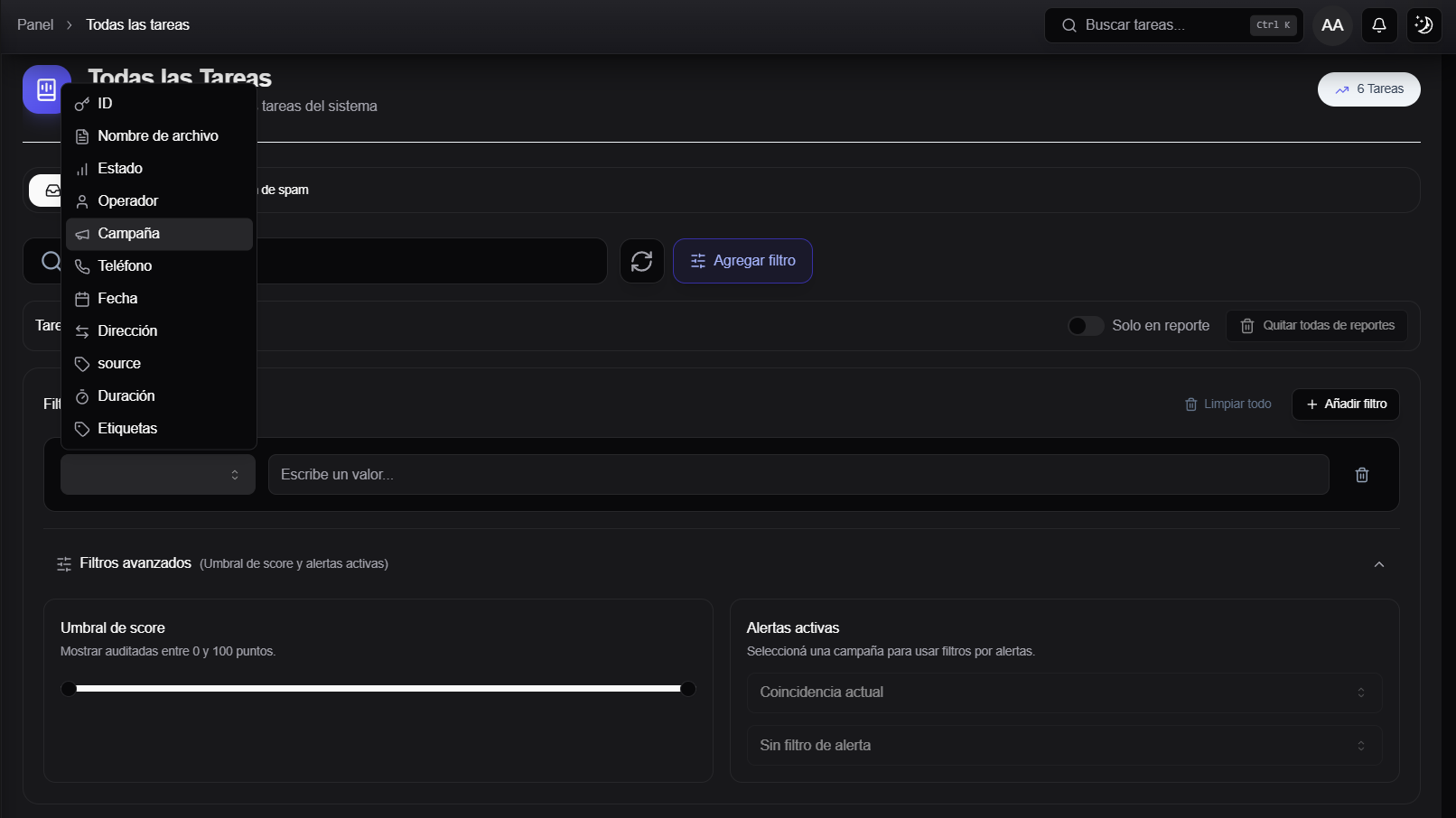1456x818 pixels.
Task: Click the left handle of score slider
Action: tap(69, 689)
